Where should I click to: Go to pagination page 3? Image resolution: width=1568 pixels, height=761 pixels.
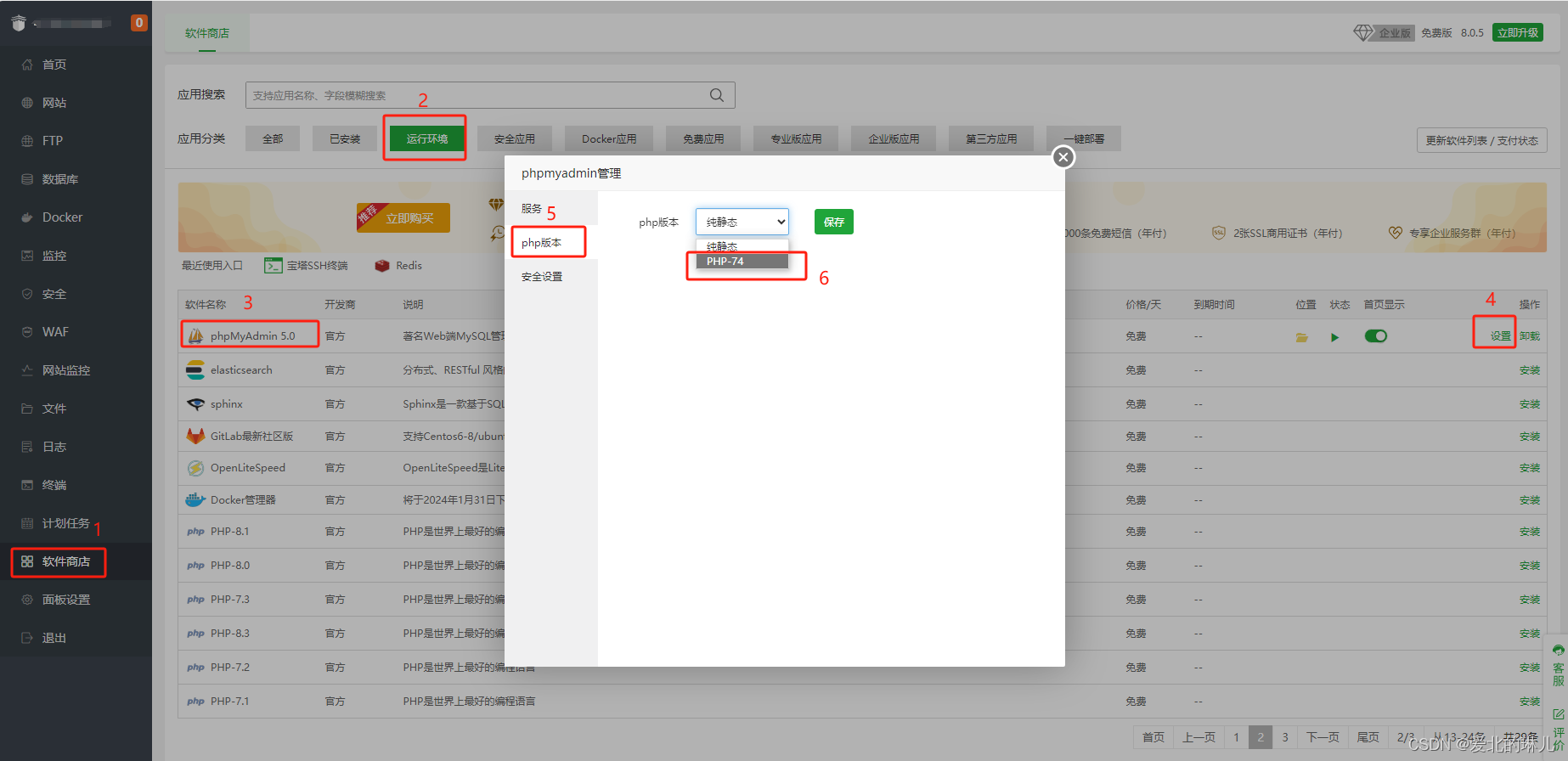coord(1285,737)
